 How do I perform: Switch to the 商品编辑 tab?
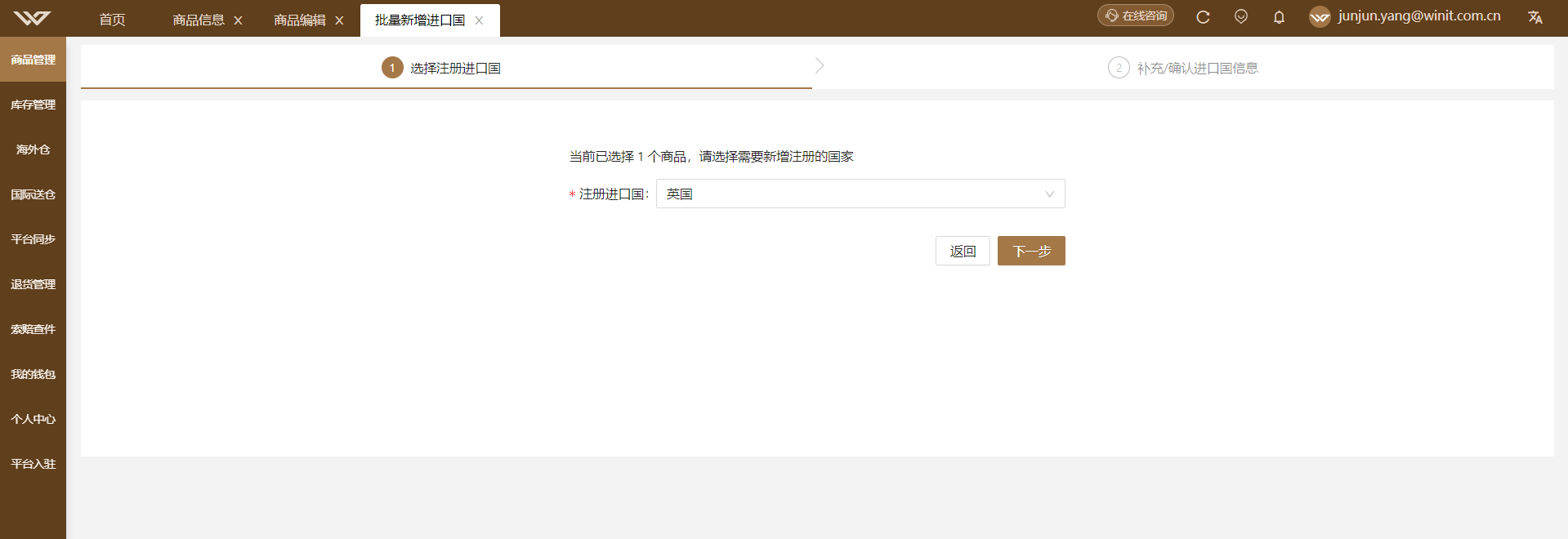[300, 20]
